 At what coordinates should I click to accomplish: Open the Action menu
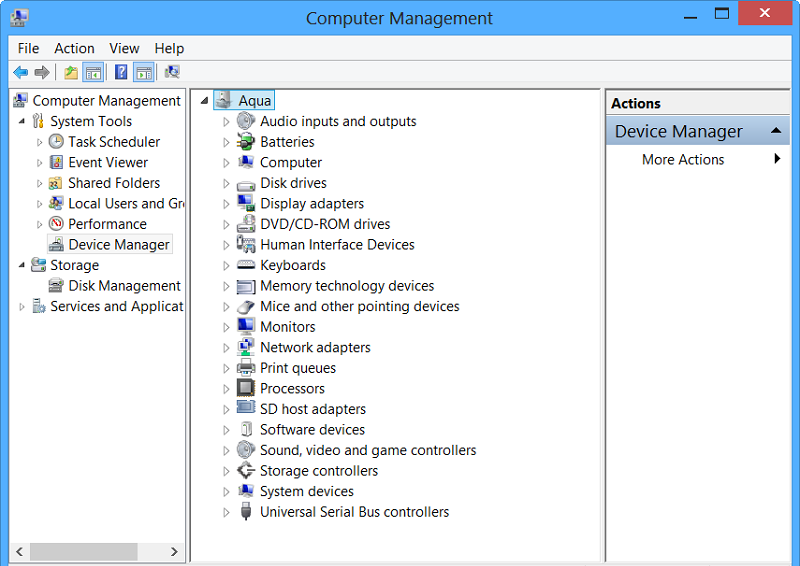click(x=74, y=48)
